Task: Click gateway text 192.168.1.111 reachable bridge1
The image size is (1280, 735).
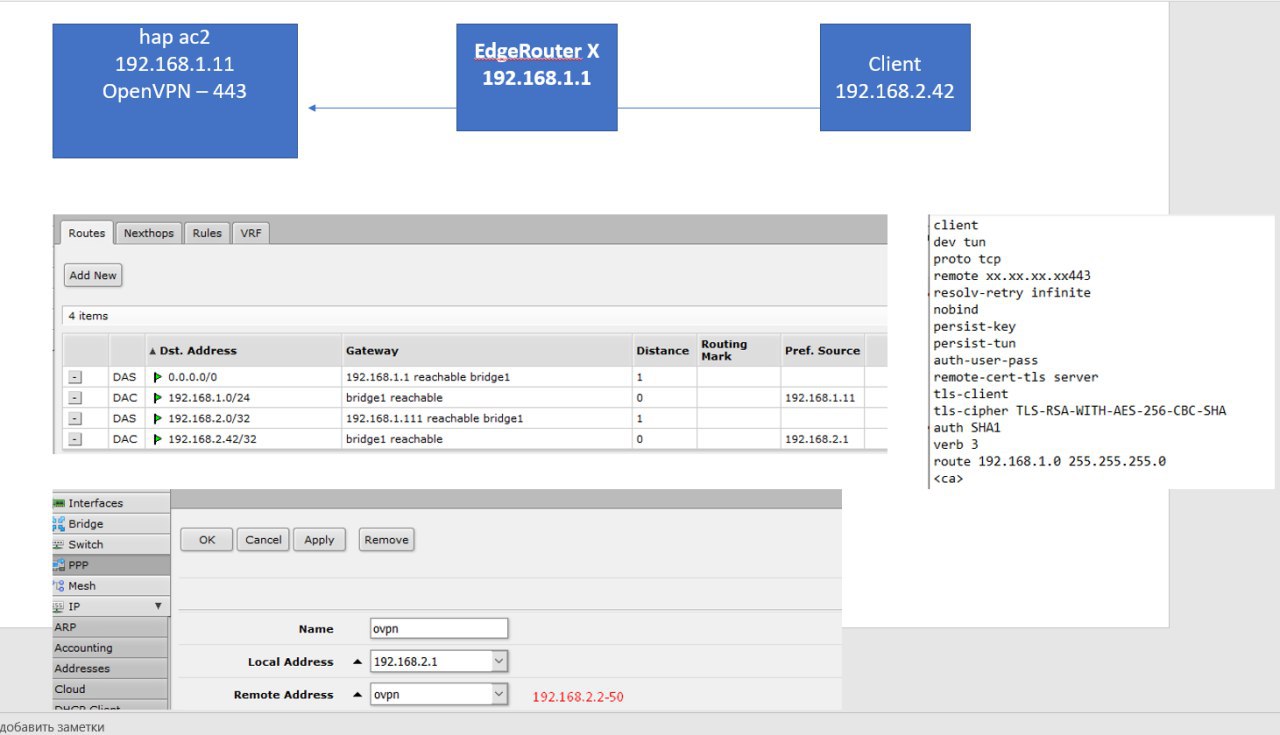Action: tap(434, 418)
